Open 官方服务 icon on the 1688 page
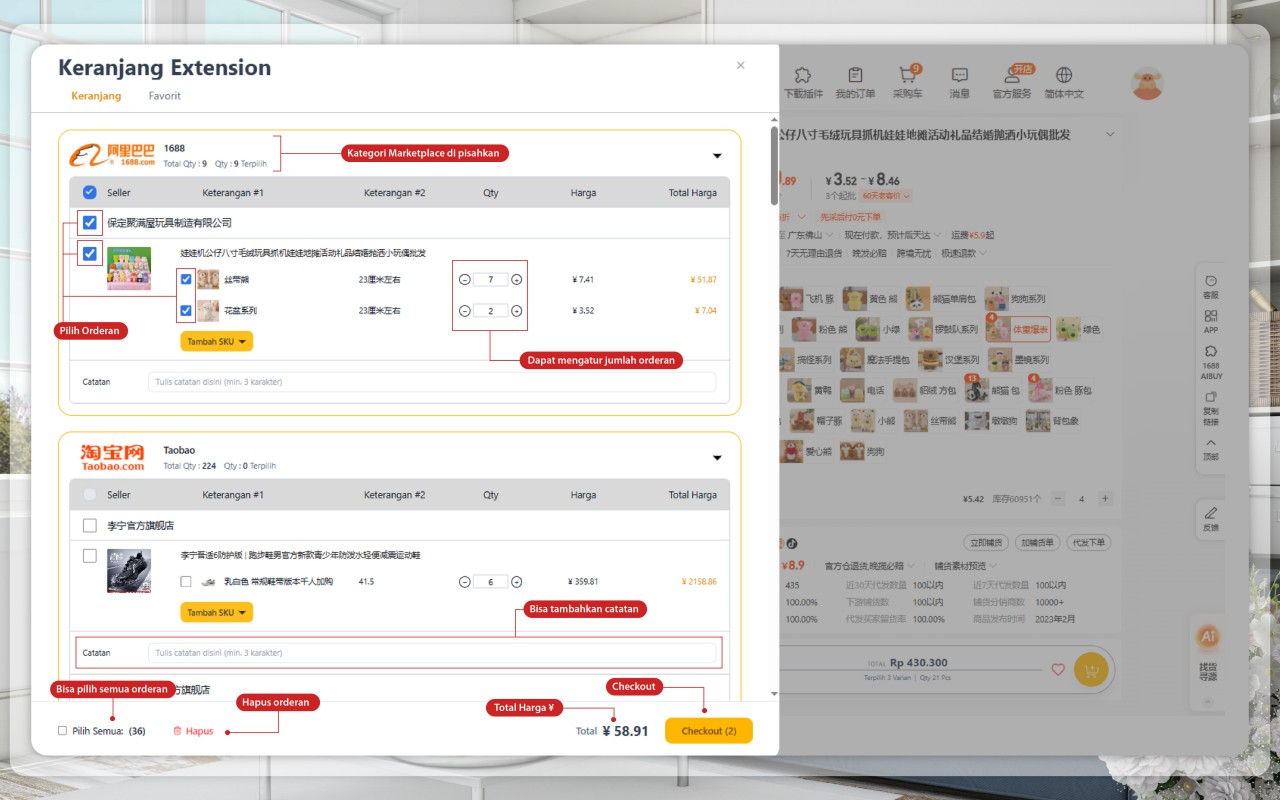 click(x=1012, y=75)
